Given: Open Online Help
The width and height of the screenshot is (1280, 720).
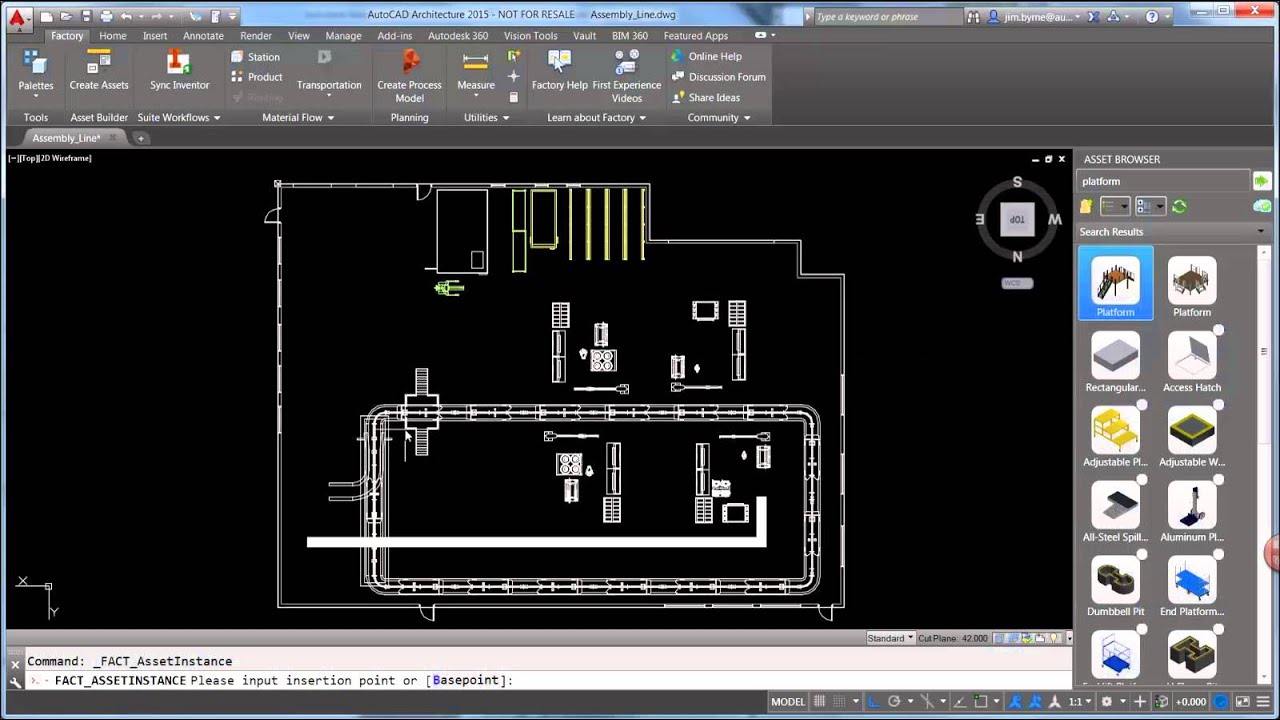Looking at the screenshot, I should pos(706,57).
